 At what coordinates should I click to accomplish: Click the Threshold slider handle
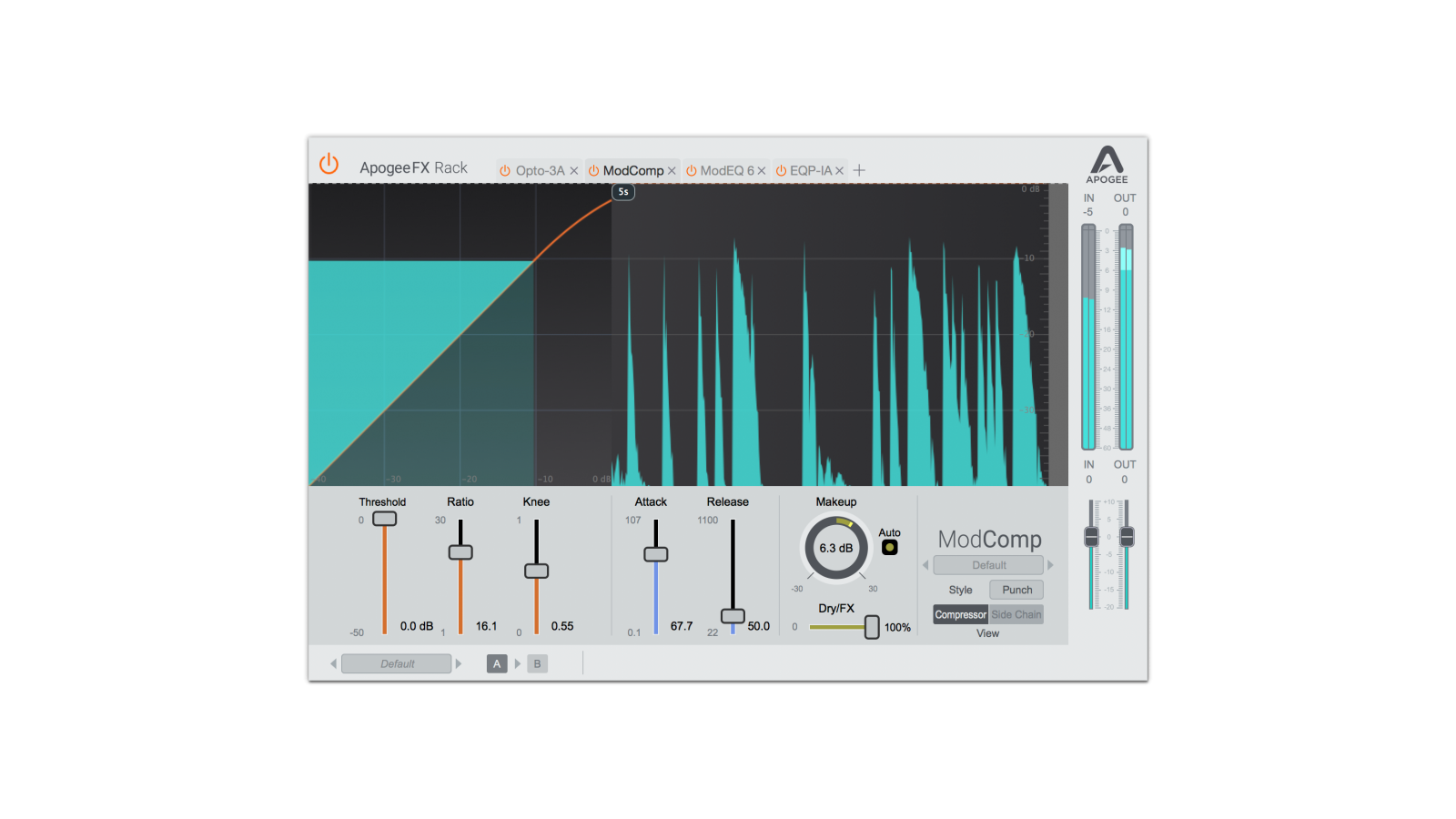pyautogui.click(x=385, y=519)
